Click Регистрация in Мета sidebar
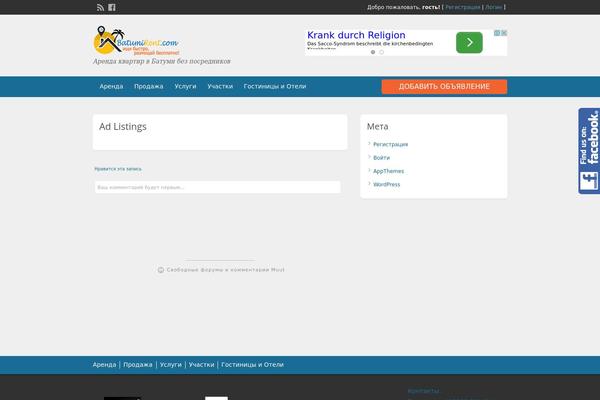 pos(391,144)
